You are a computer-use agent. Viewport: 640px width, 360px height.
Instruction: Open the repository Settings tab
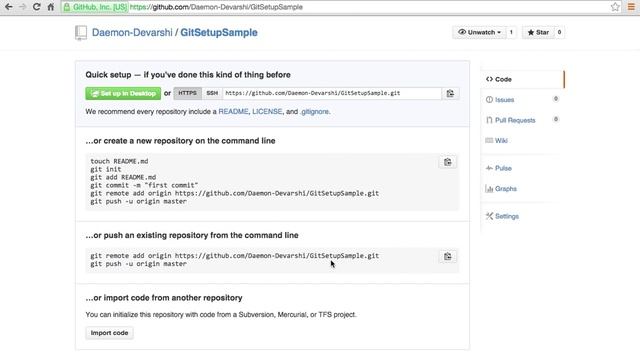507,216
